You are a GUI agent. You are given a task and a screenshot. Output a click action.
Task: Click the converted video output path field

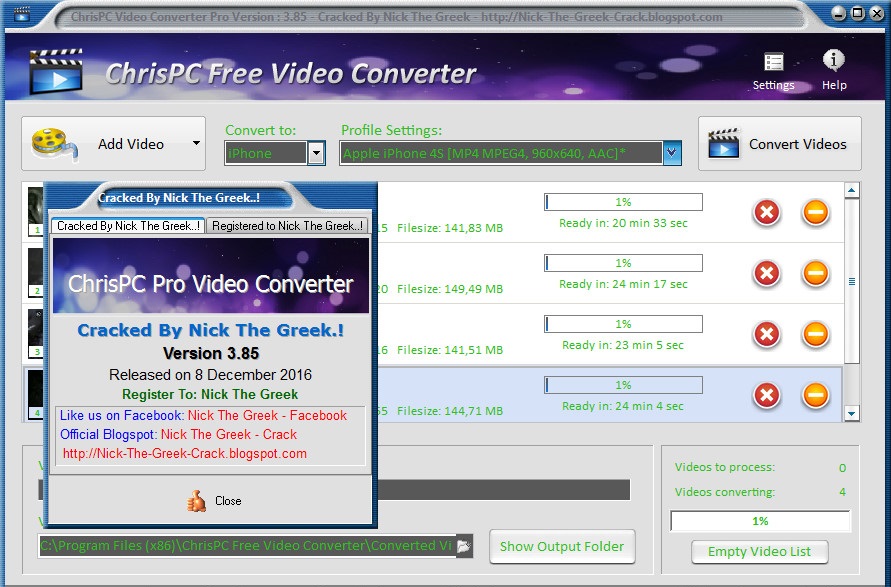click(x=240, y=546)
